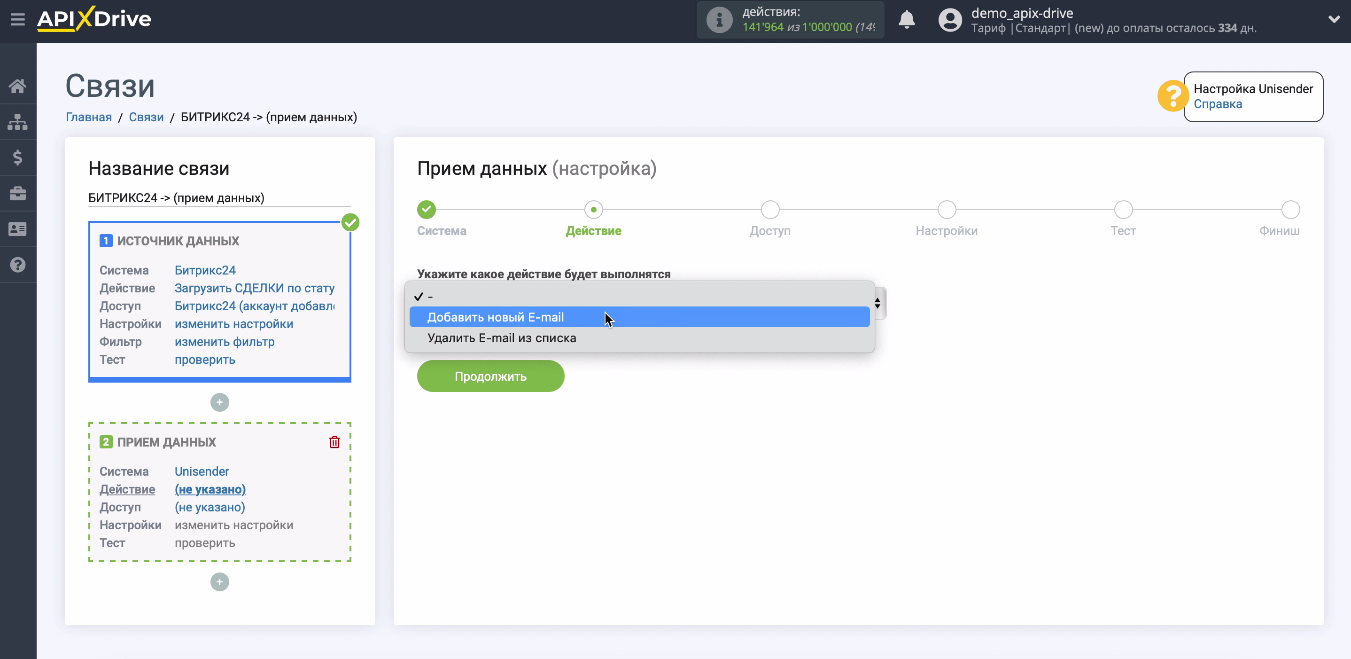Select the Система step circle
The height and width of the screenshot is (659, 1351).
(x=426, y=209)
